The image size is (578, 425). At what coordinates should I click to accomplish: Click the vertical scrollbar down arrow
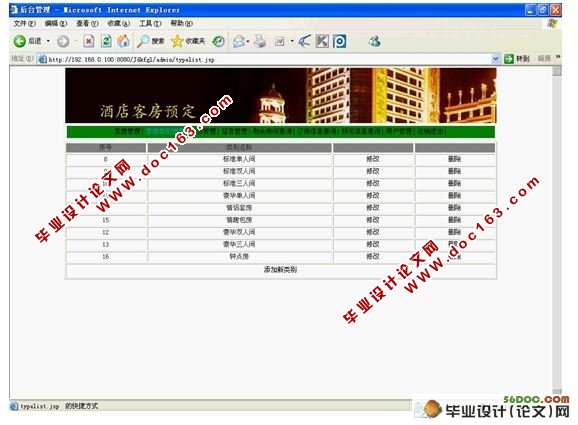[x=557, y=391]
